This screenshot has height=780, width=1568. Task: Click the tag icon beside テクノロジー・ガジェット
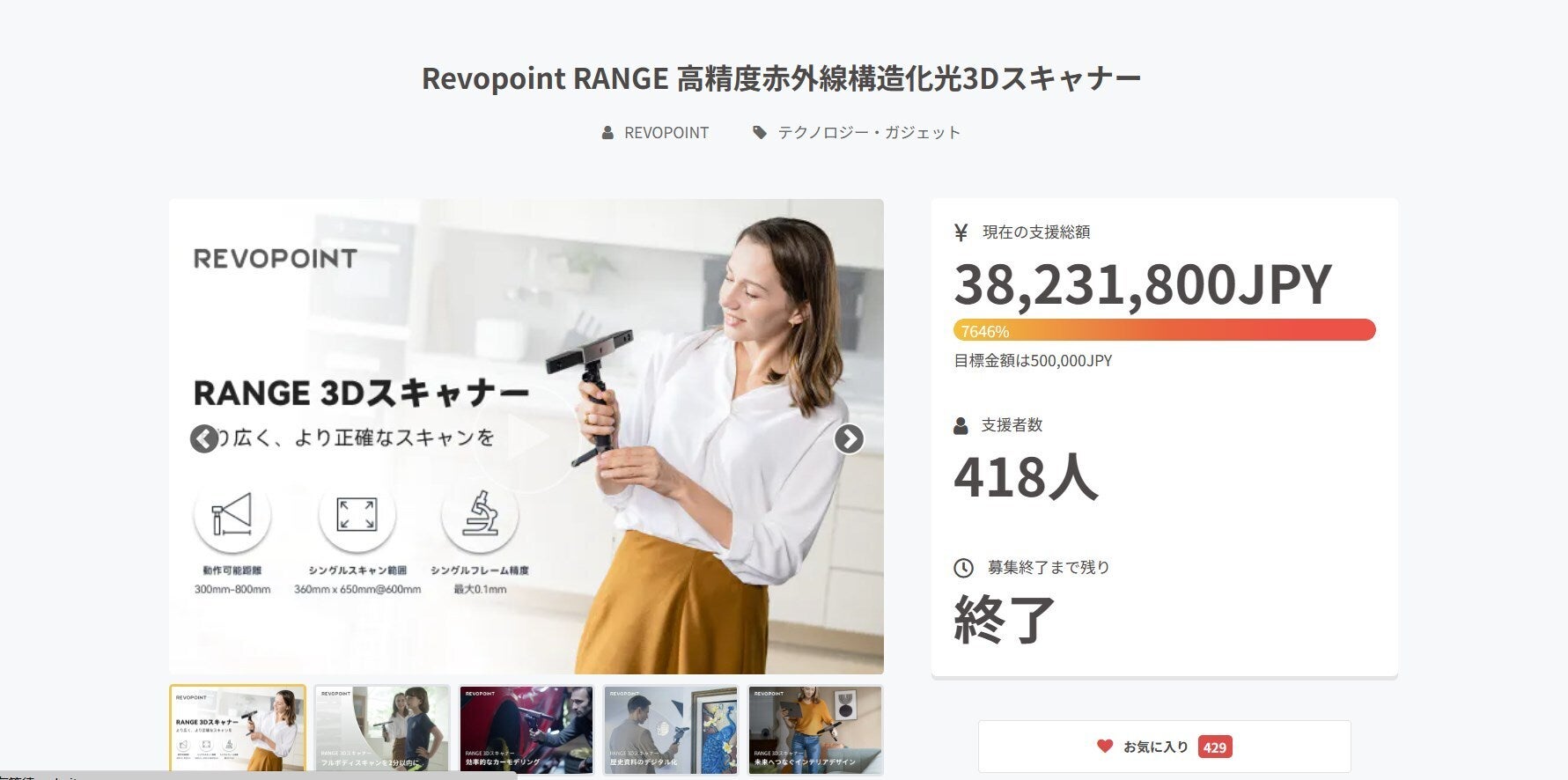pos(759,133)
